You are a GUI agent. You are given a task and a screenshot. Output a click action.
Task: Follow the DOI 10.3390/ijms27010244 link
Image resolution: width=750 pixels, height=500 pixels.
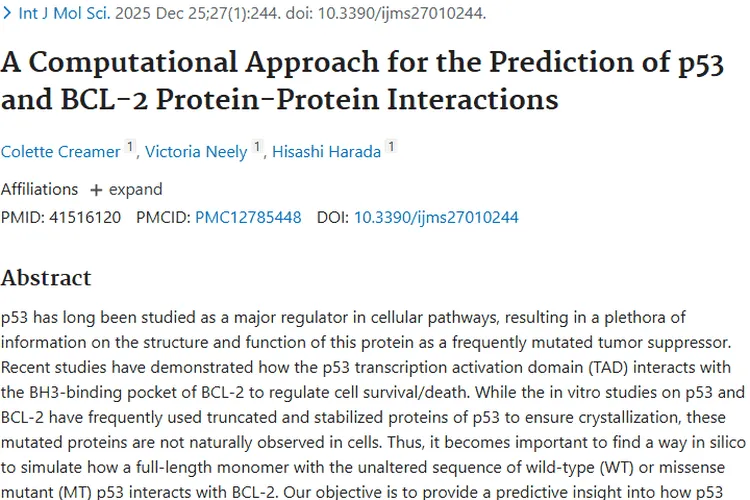tap(436, 217)
